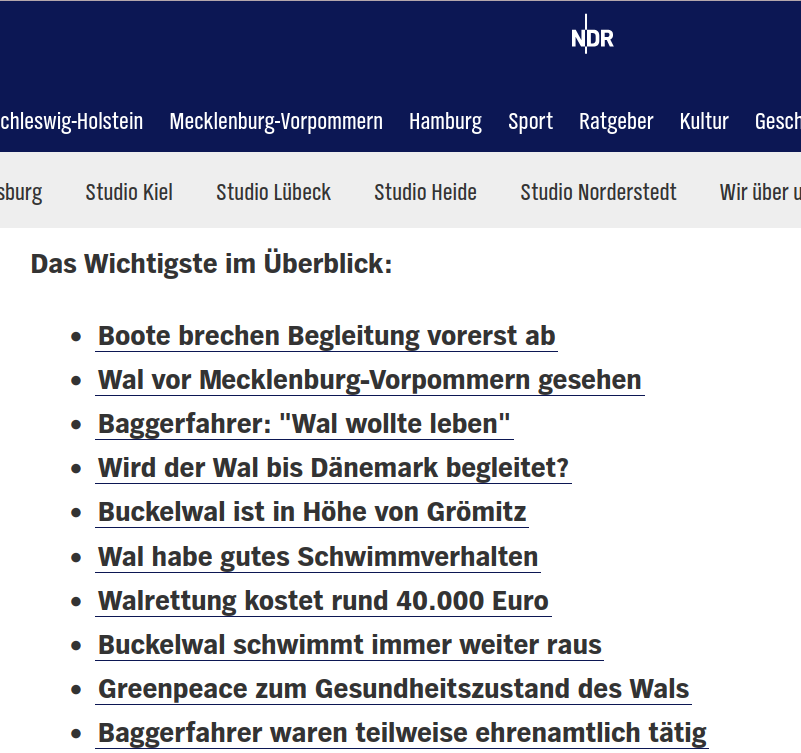Open the Sport section
The image size is (801, 753).
pos(530,121)
